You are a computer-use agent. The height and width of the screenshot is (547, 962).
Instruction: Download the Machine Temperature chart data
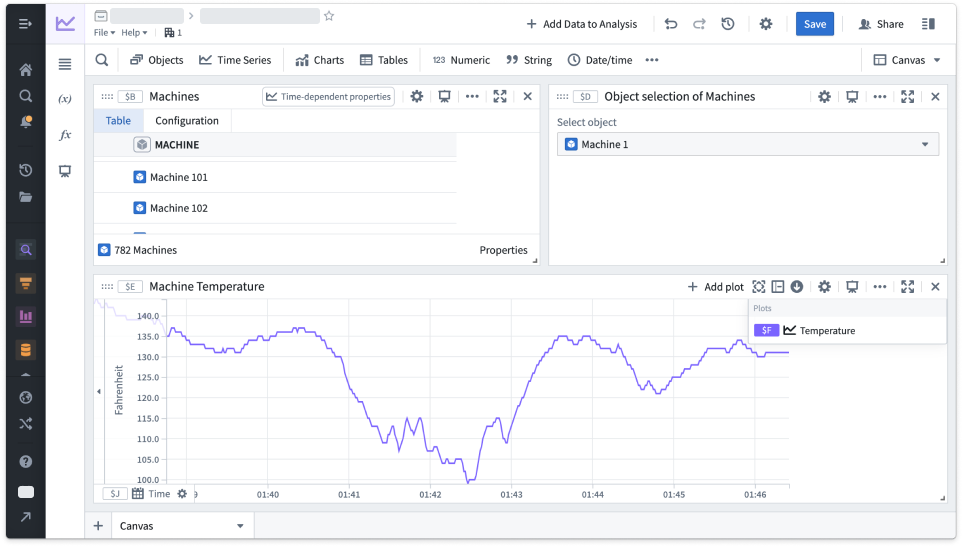[796, 286]
